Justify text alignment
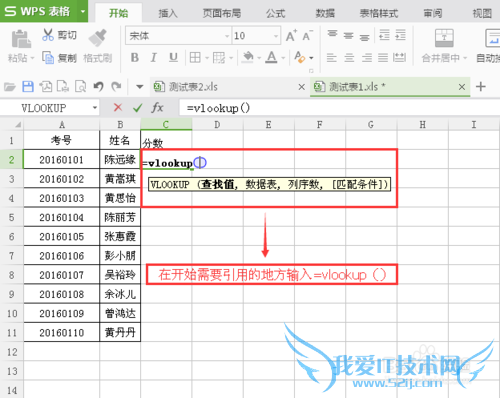The width and height of the screenshot is (500, 398). point(383,58)
